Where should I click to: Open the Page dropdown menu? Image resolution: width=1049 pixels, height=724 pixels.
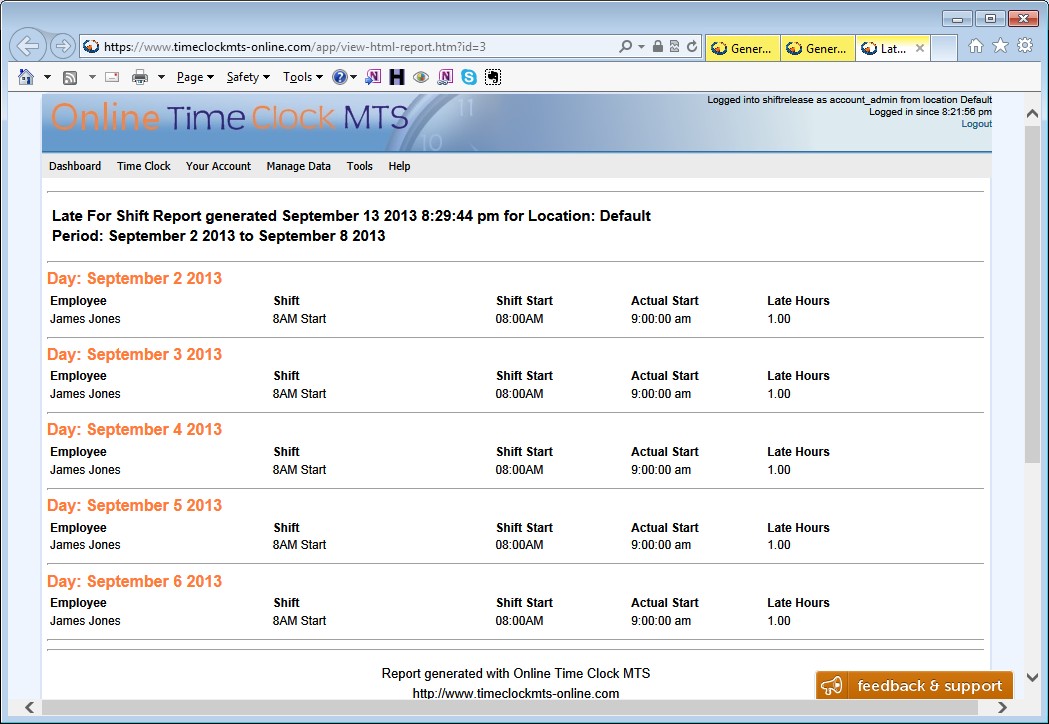coord(195,77)
